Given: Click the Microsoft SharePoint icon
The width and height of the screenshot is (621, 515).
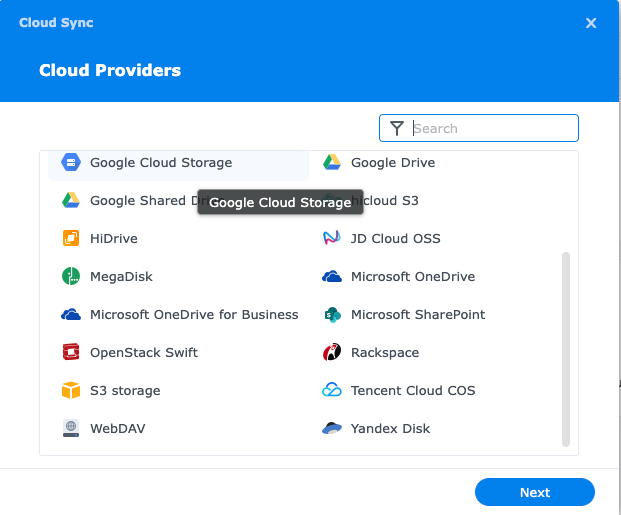Looking at the screenshot, I should 332,315.
